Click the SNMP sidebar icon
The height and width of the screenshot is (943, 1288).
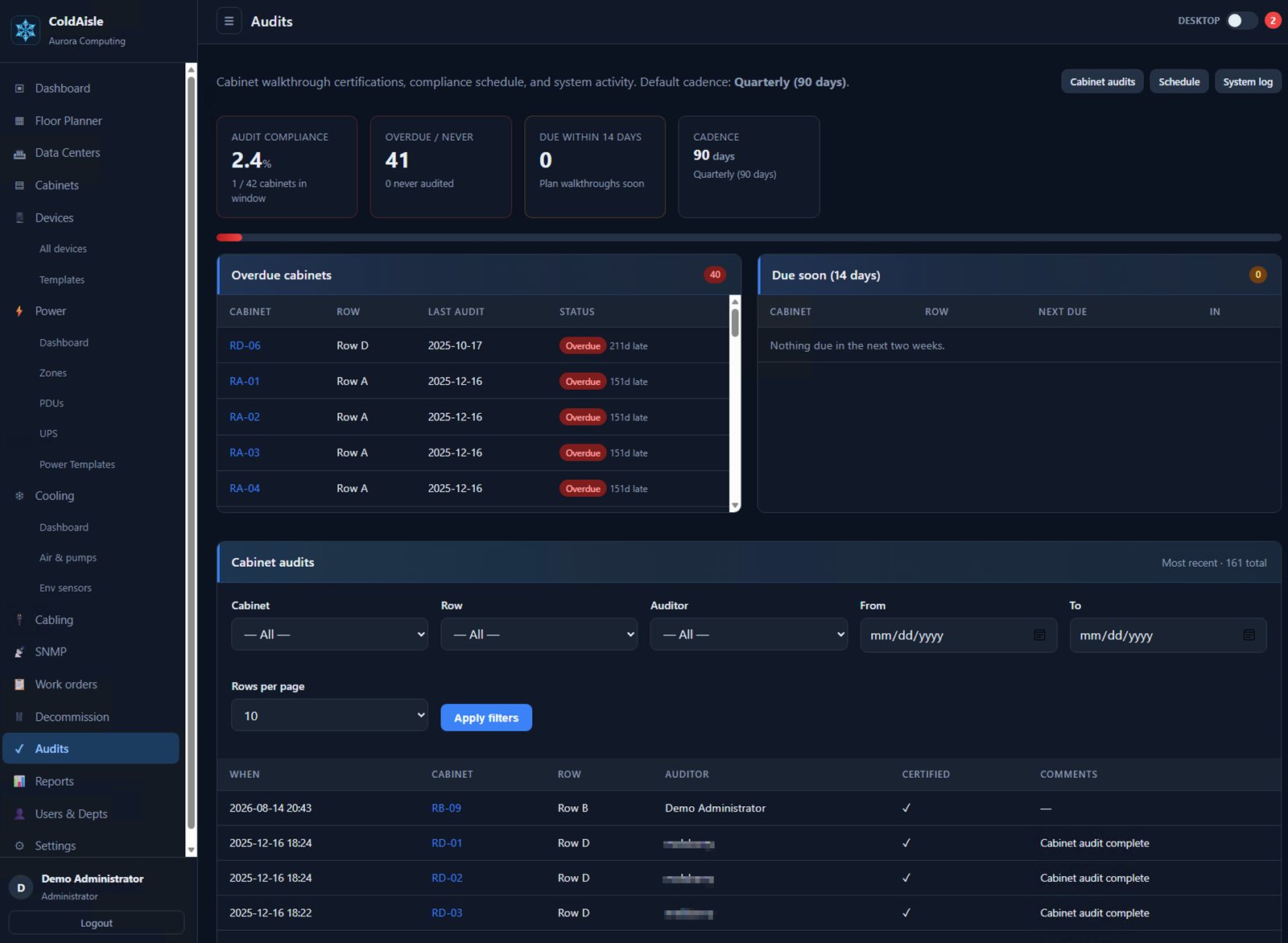point(19,652)
